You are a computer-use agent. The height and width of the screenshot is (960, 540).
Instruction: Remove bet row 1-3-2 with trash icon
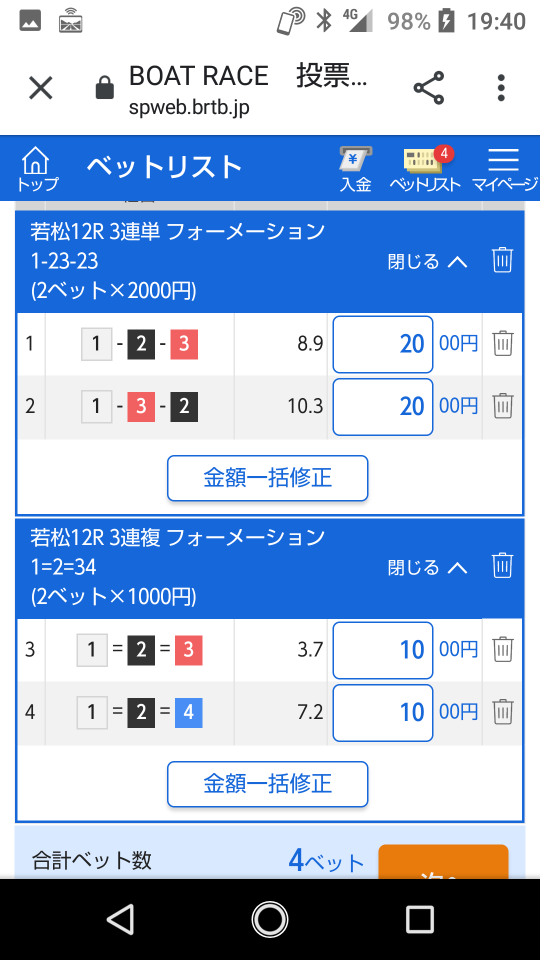pos(503,405)
